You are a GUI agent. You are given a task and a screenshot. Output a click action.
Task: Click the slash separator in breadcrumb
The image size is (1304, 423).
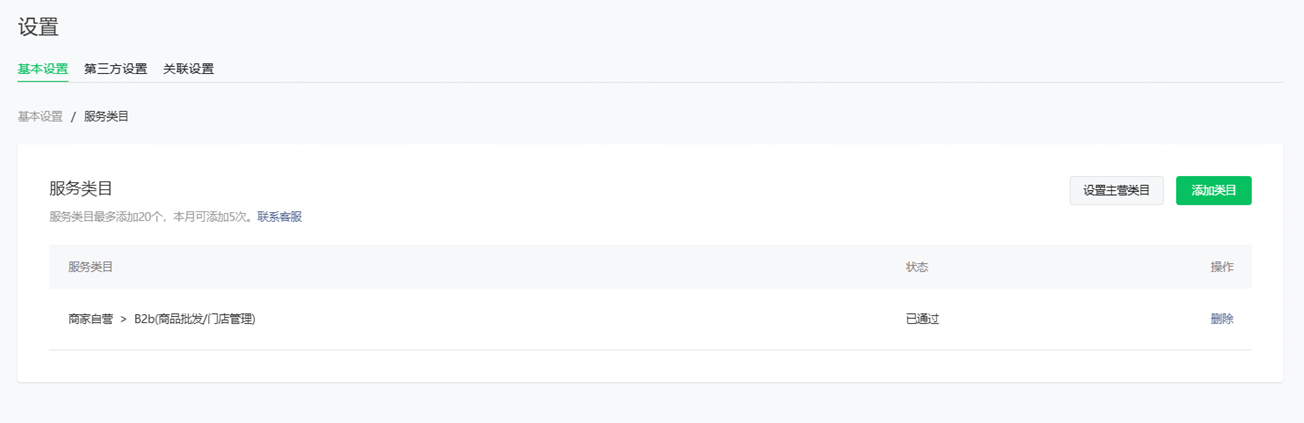73,116
